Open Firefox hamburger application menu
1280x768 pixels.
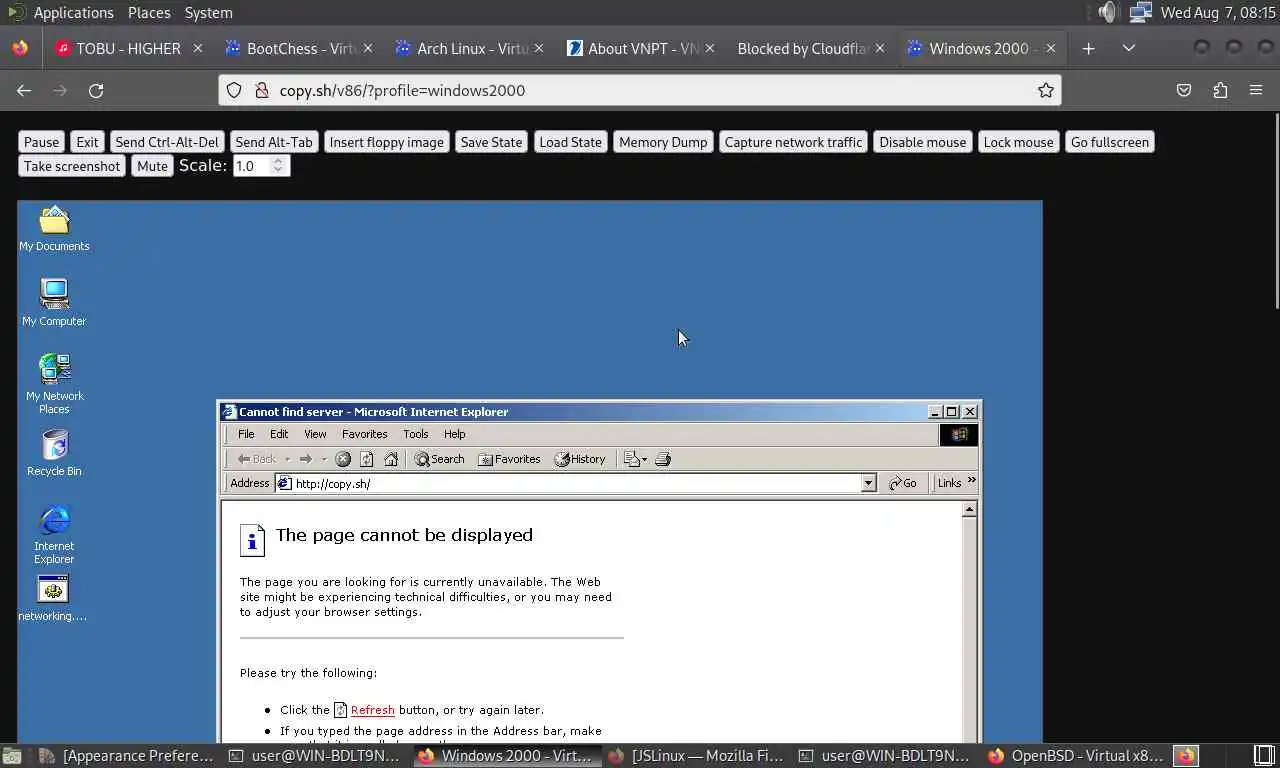click(1256, 90)
